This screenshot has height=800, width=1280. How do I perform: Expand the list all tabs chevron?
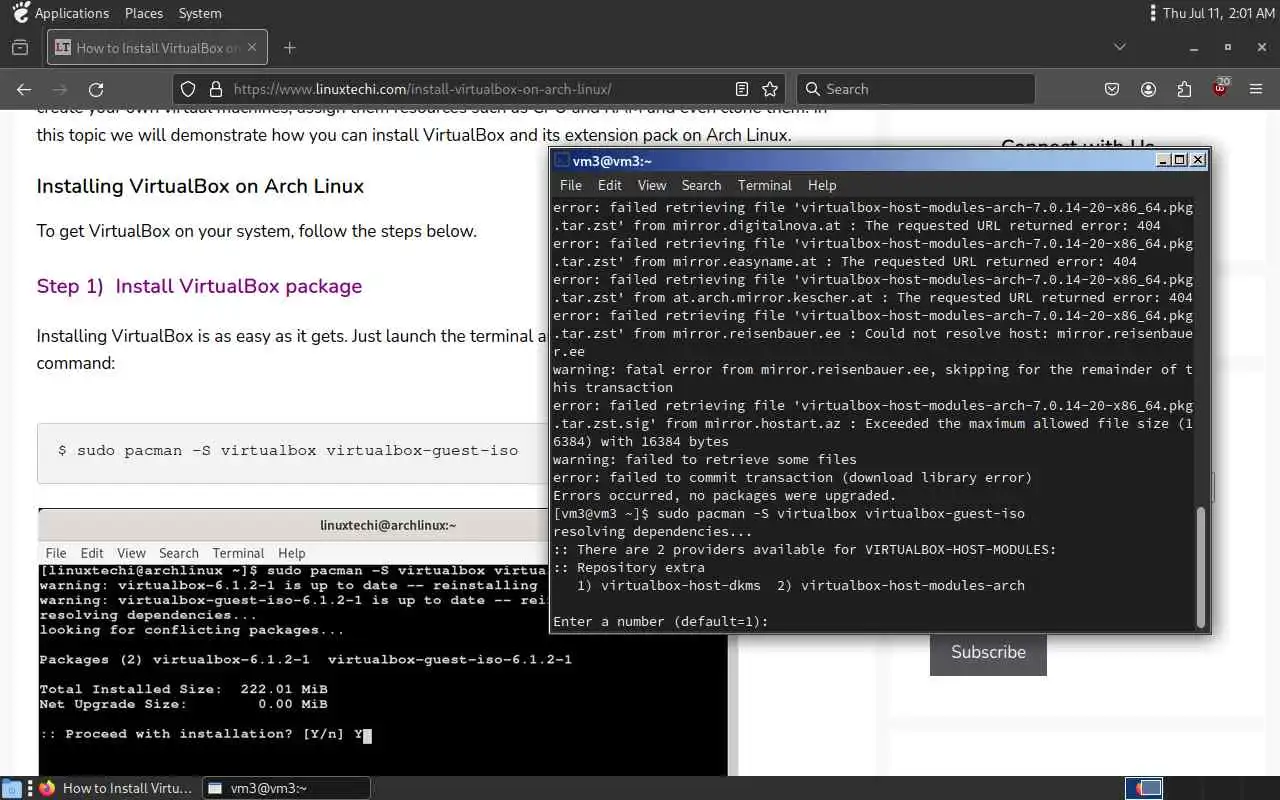click(x=1120, y=47)
